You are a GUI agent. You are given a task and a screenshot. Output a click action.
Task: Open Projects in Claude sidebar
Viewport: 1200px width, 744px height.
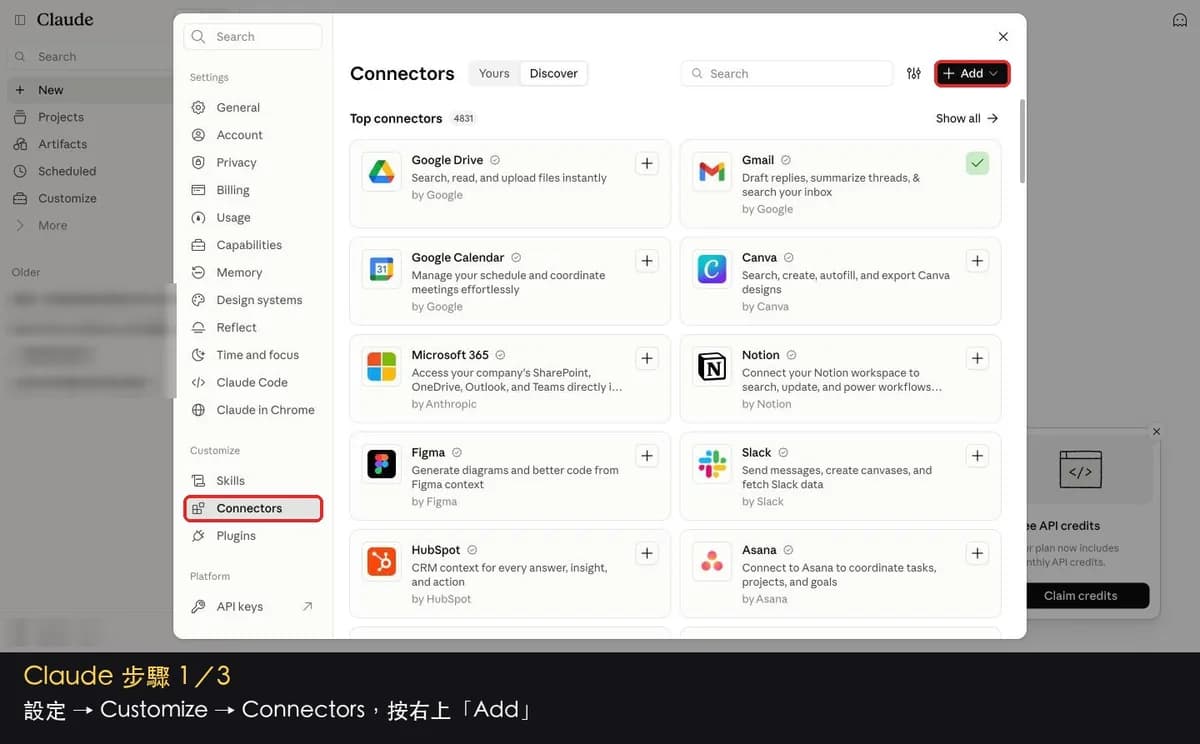click(x=88, y=117)
